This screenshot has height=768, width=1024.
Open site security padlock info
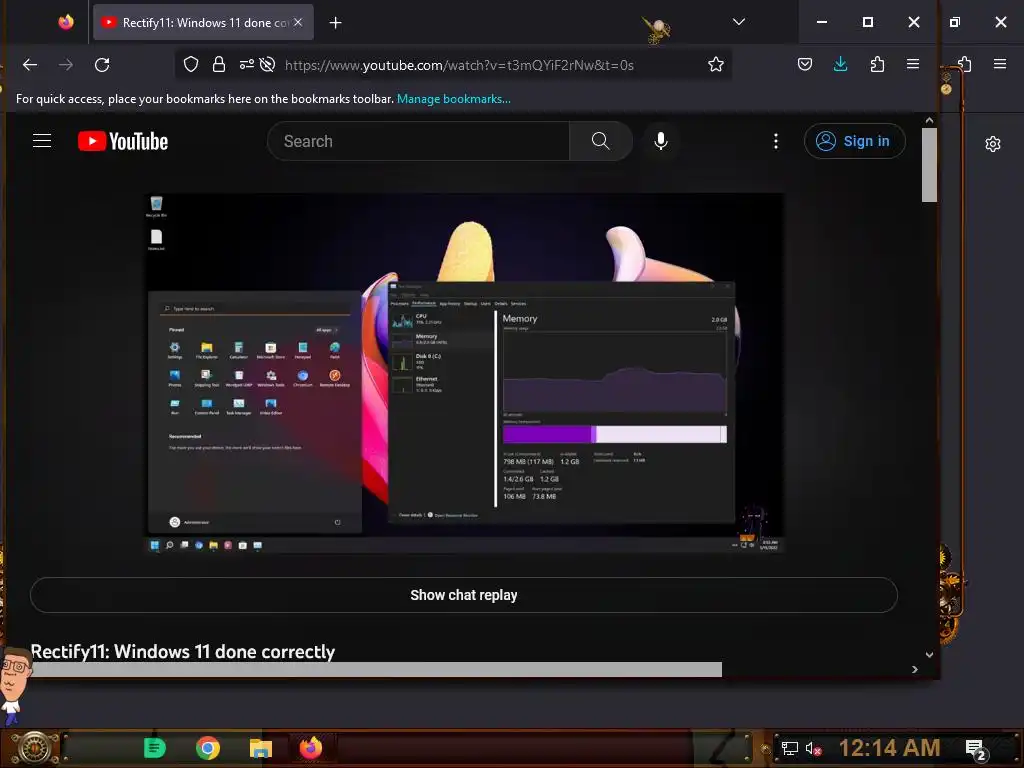(x=219, y=65)
